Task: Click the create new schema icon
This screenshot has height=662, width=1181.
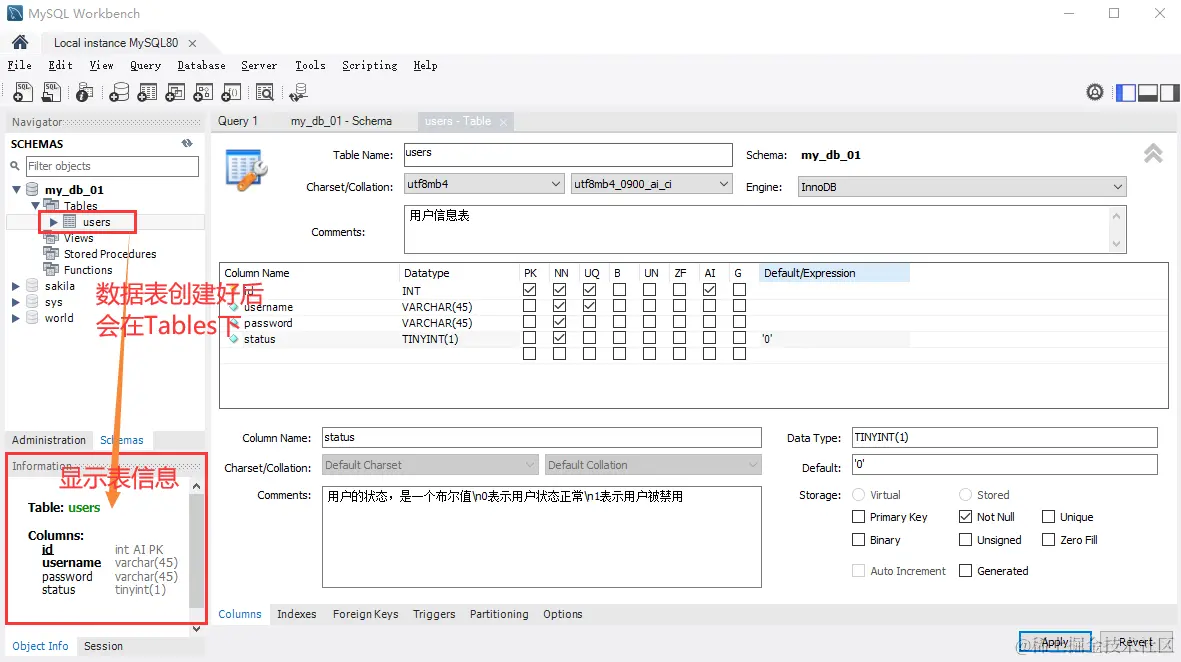Action: 119,93
